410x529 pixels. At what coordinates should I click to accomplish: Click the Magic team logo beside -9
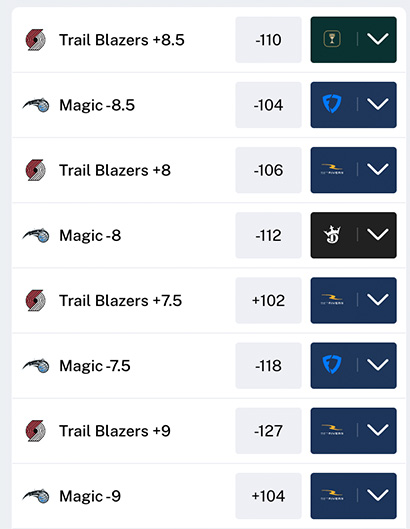click(x=36, y=496)
